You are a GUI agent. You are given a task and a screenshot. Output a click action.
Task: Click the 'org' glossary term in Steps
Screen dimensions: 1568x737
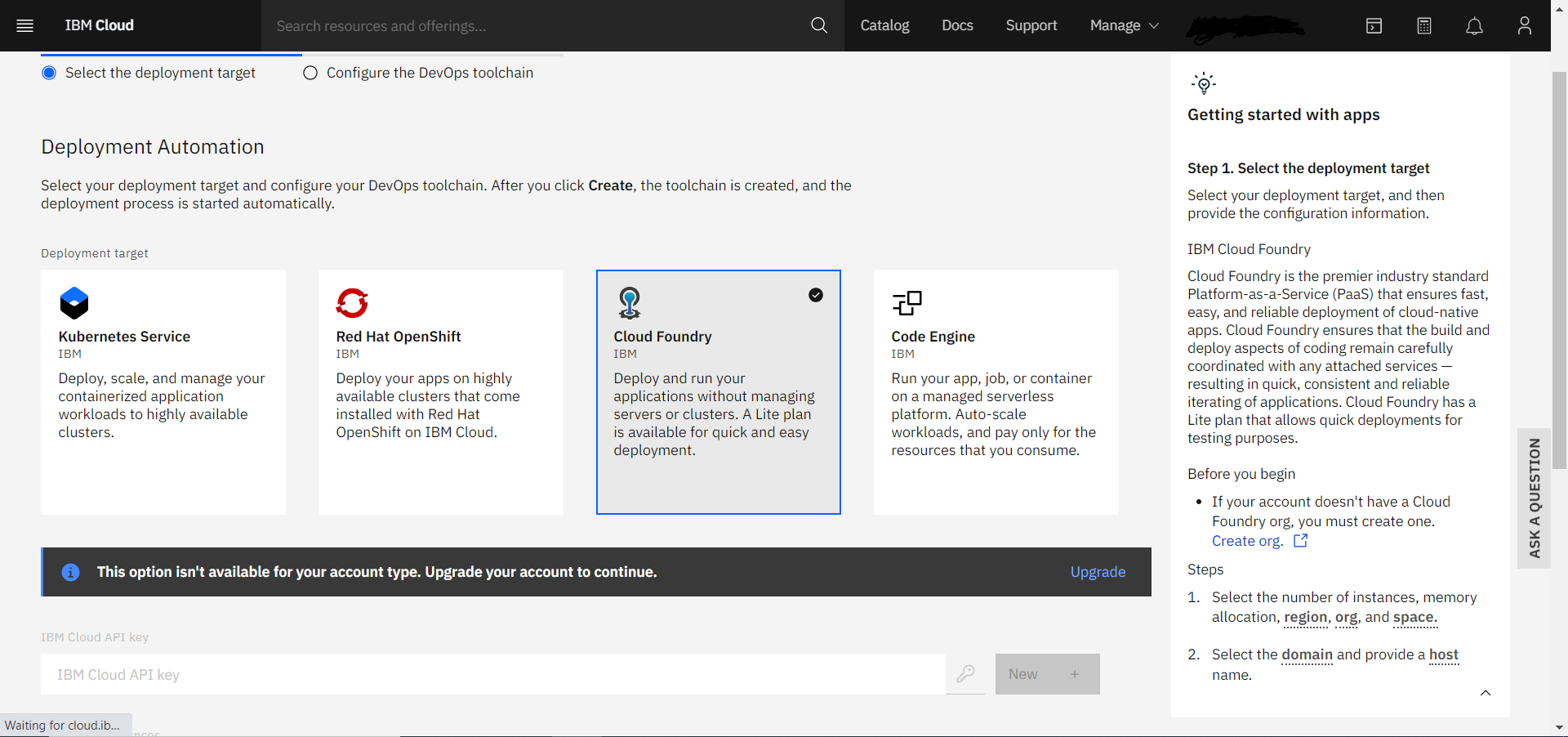[x=1346, y=618]
